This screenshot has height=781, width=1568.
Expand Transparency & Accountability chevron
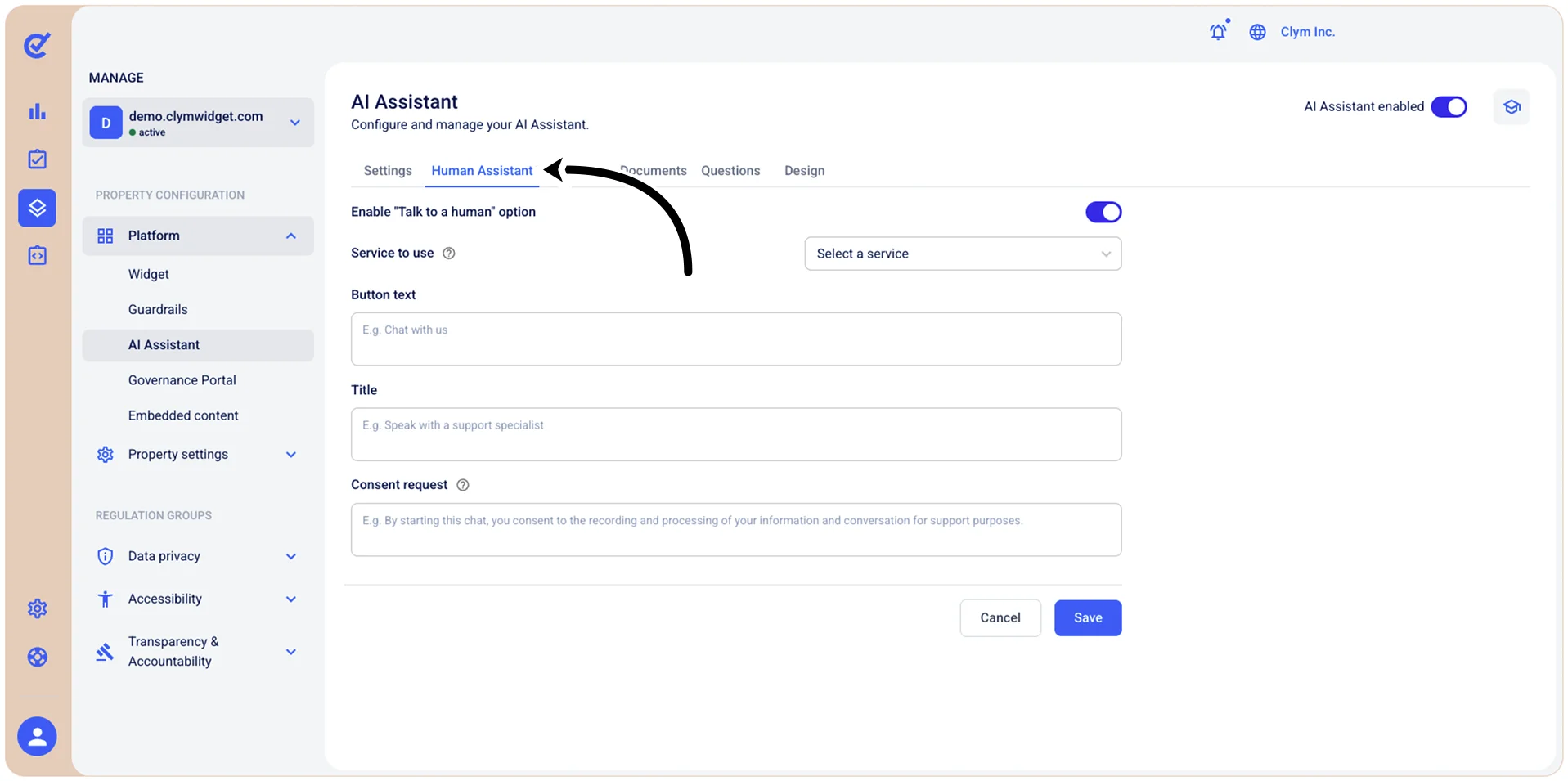coord(291,652)
